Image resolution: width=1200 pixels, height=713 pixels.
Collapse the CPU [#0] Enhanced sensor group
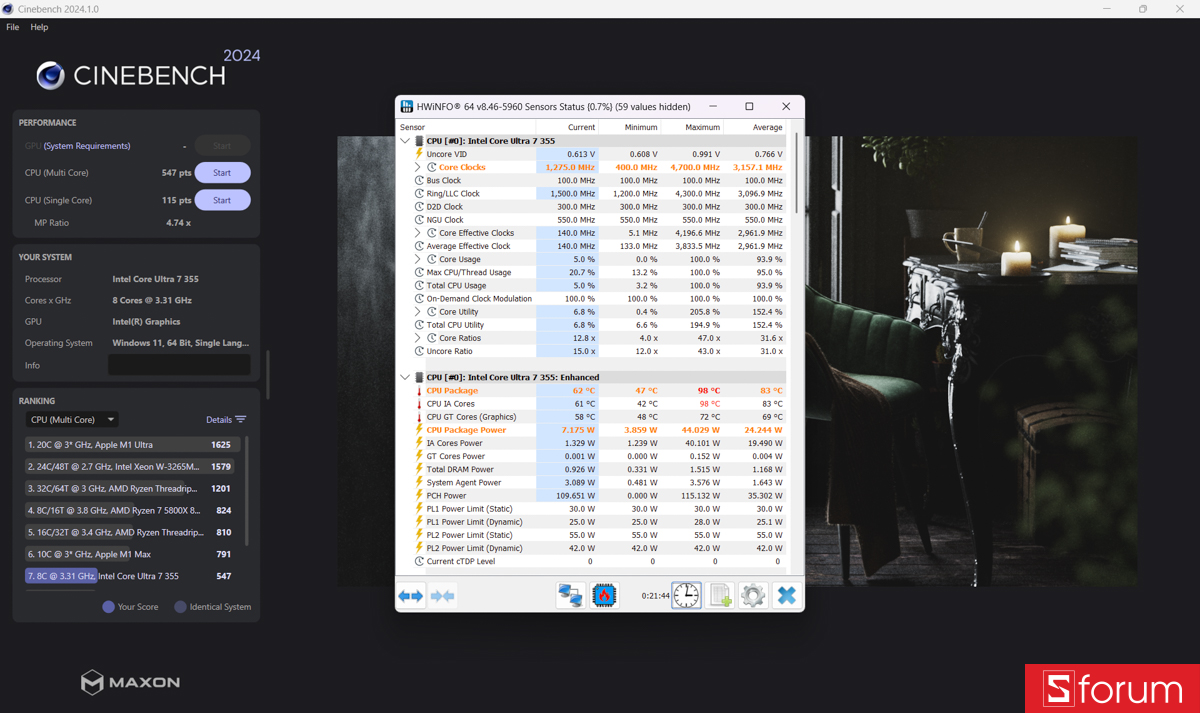pos(405,377)
